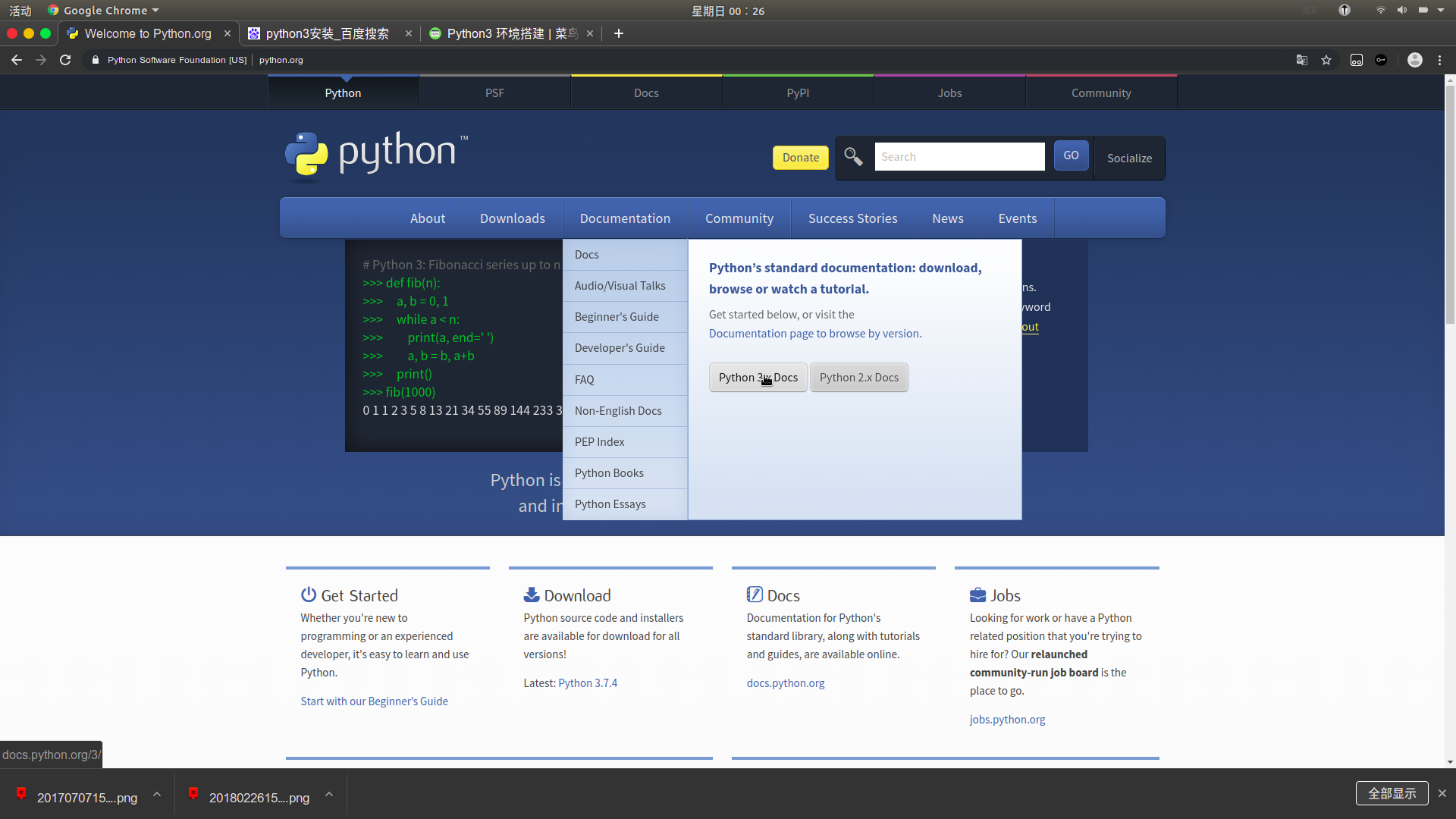The width and height of the screenshot is (1456, 819).
Task: Open the Wi-Fi status icon in top bar
Action: [1381, 11]
